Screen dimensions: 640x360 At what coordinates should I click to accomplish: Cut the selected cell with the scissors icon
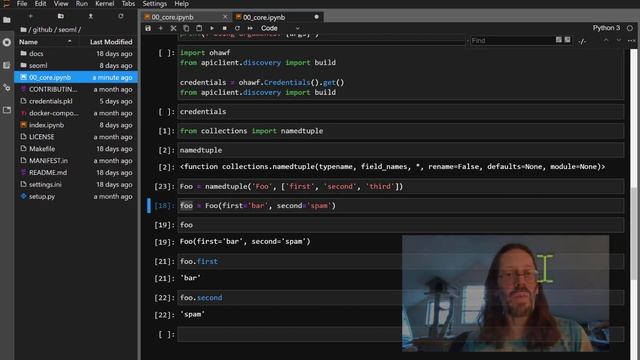(x=173, y=28)
